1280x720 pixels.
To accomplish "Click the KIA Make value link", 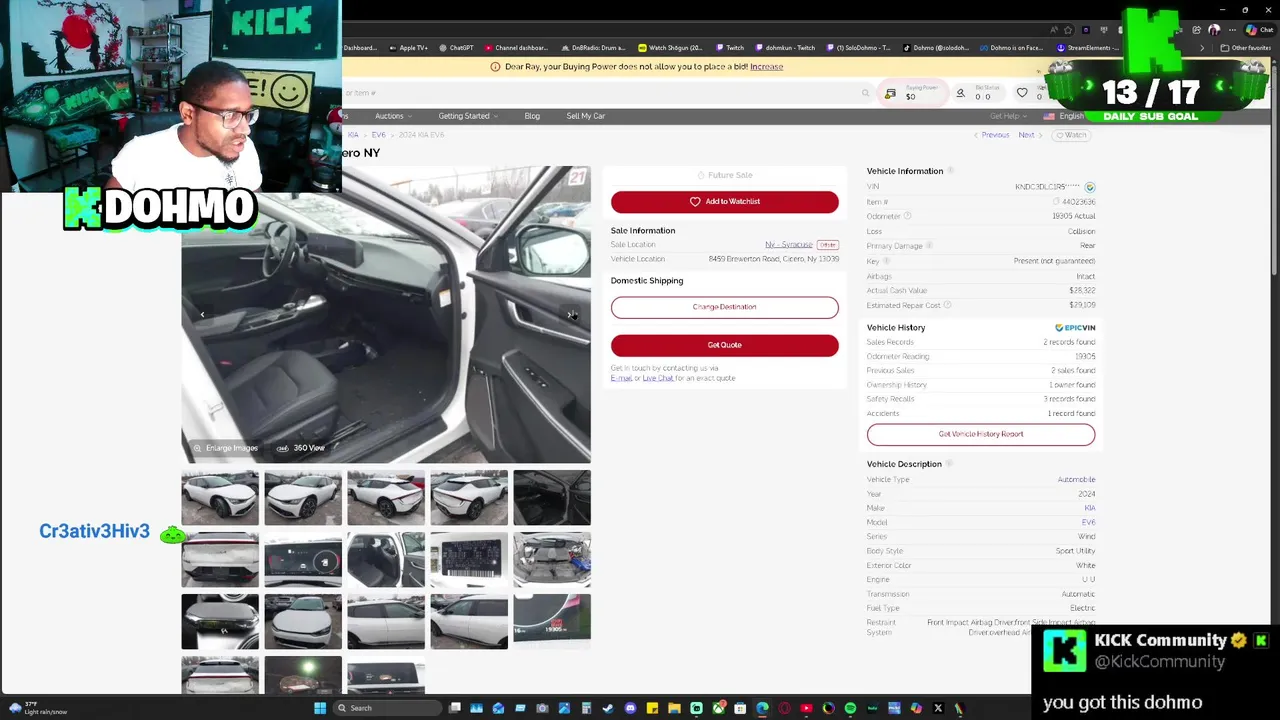I will [1090, 508].
